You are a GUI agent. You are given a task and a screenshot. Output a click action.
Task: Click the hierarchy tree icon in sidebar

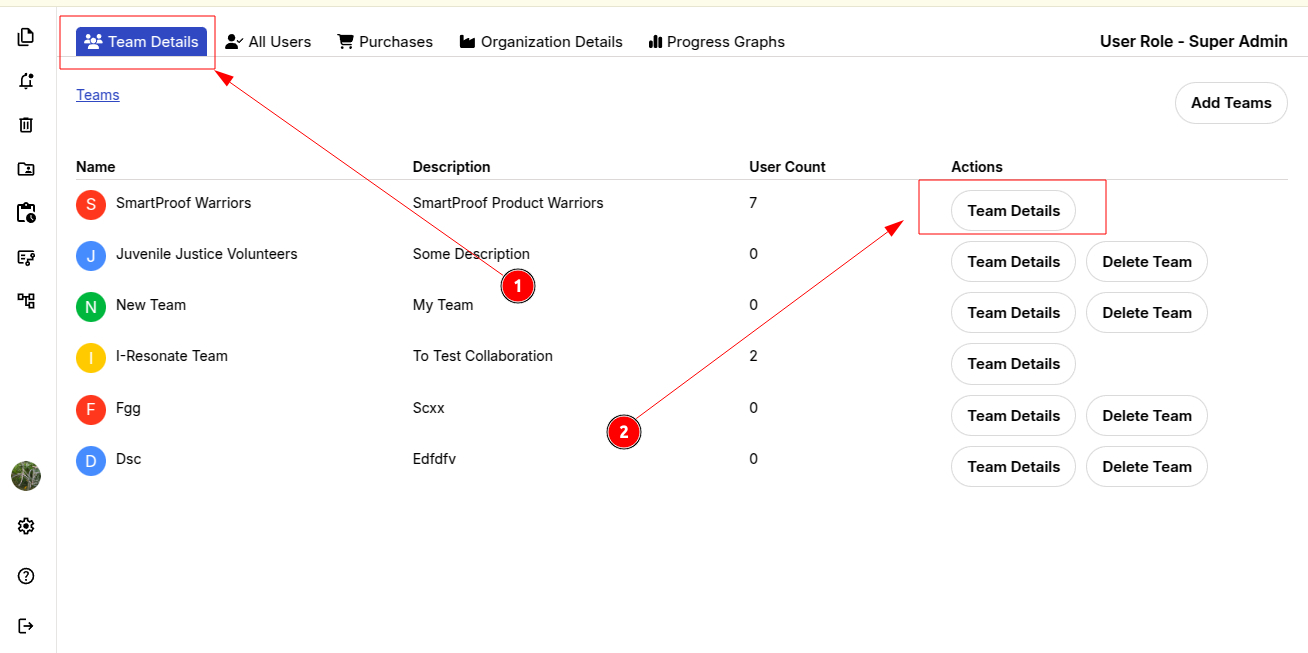[26, 300]
